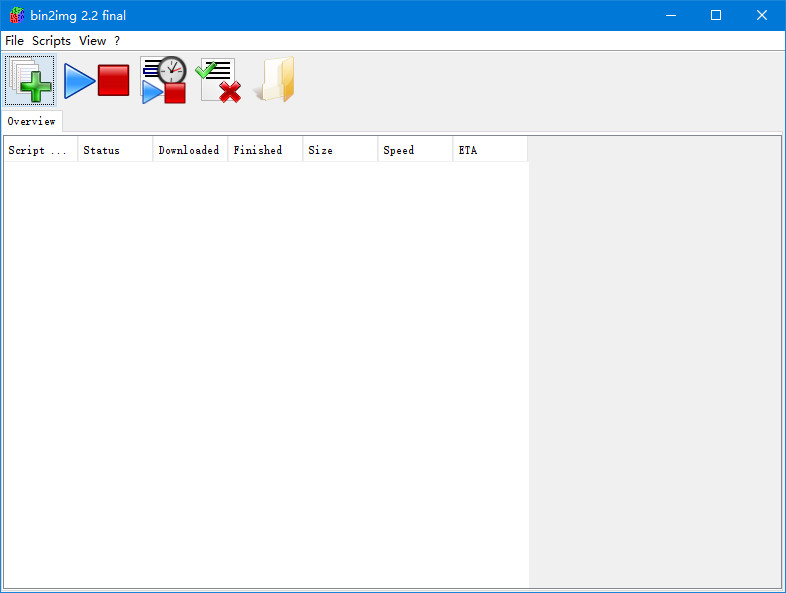Screen dimensions: 786x593
Task: Maximize the bin2img window
Action: (x=716, y=15)
